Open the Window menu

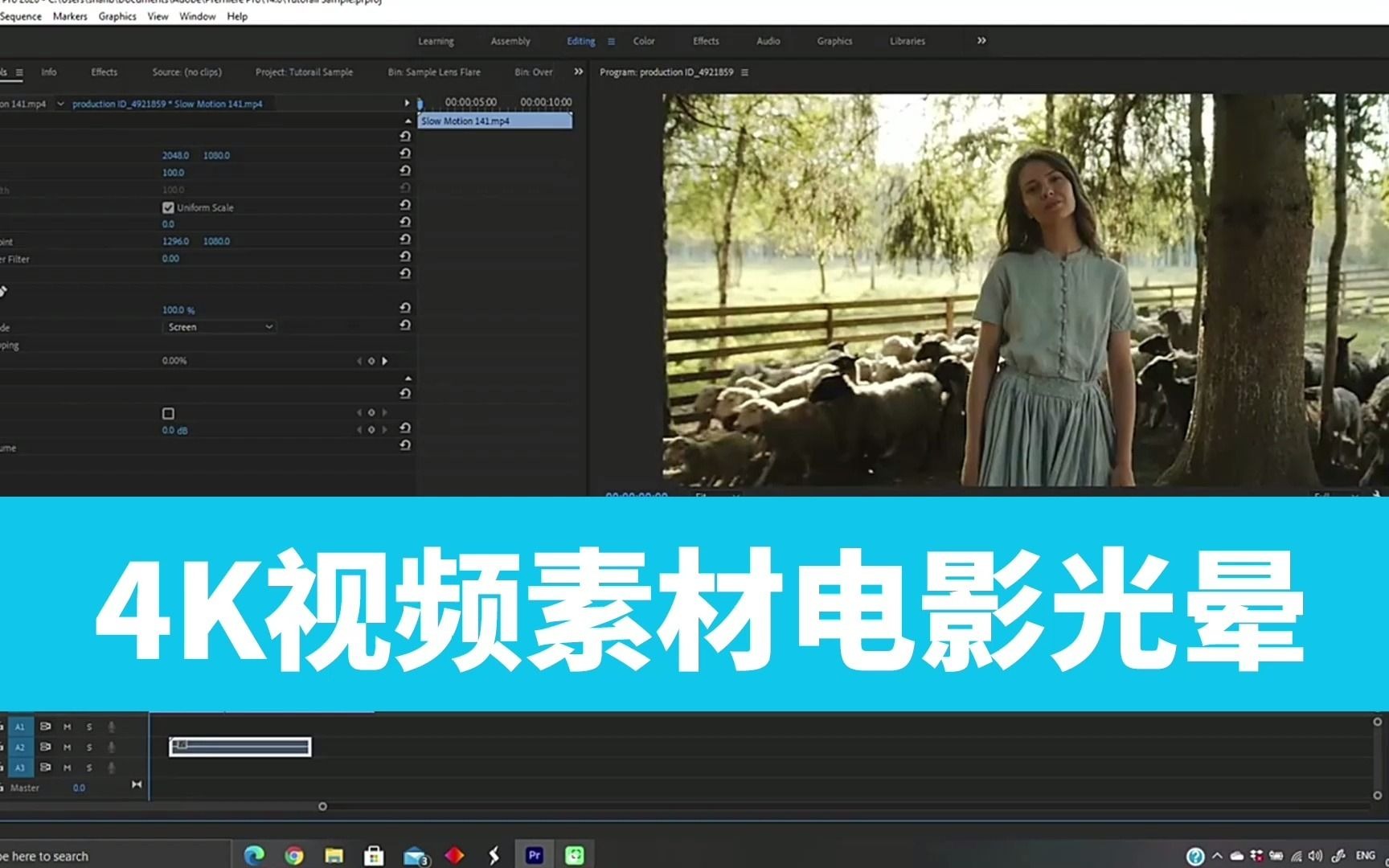198,16
